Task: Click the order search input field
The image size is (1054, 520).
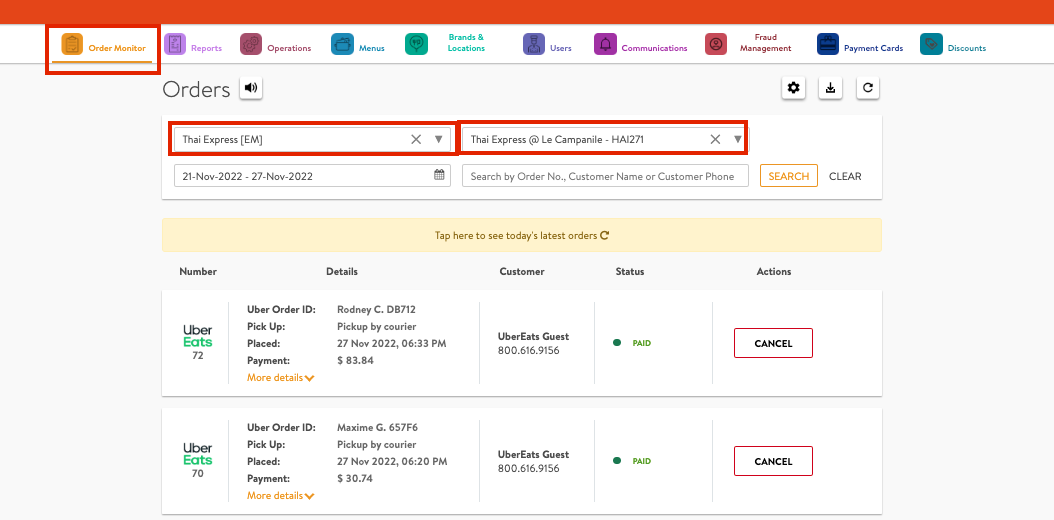Action: (x=605, y=176)
